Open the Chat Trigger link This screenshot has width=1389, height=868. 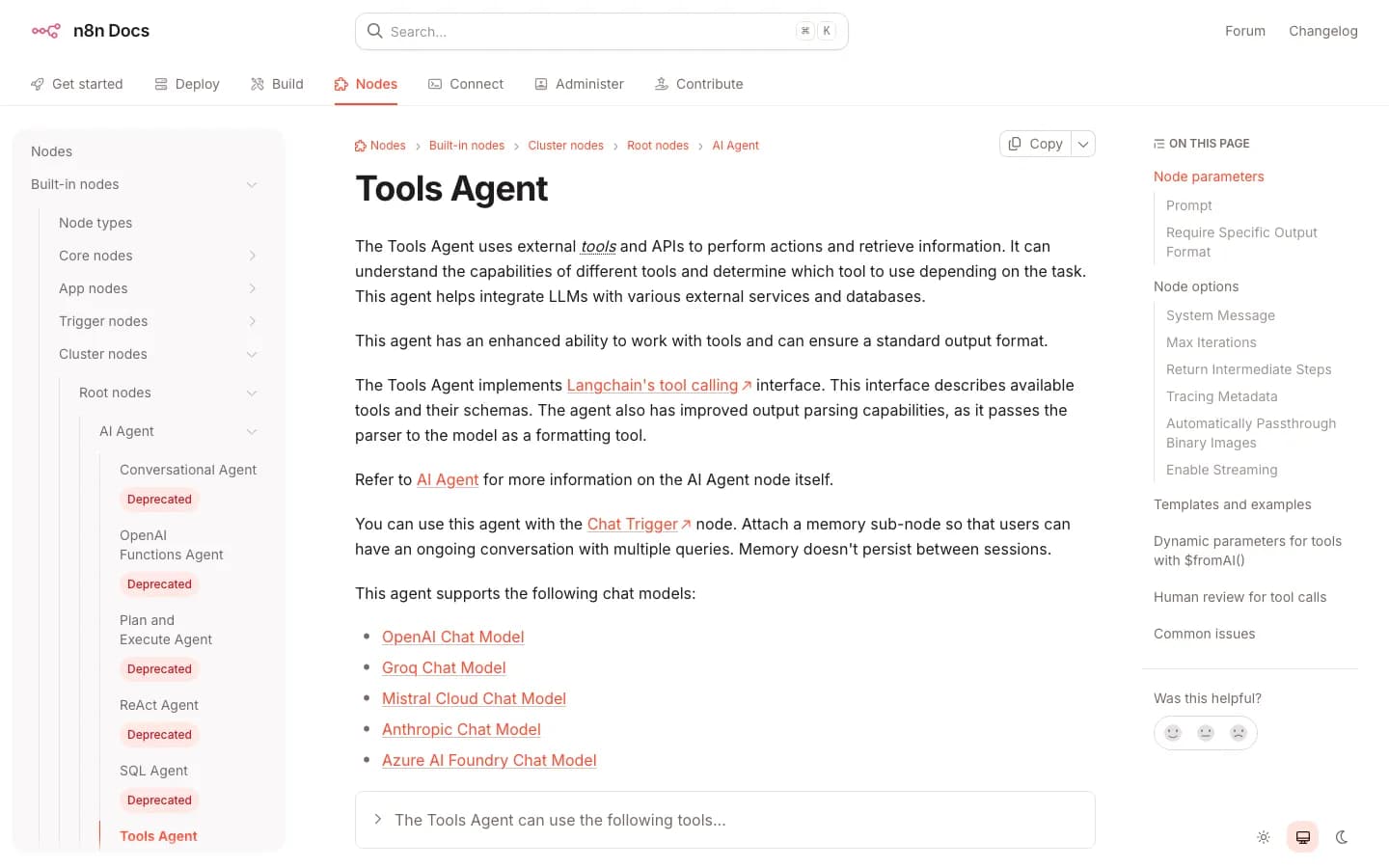click(639, 524)
